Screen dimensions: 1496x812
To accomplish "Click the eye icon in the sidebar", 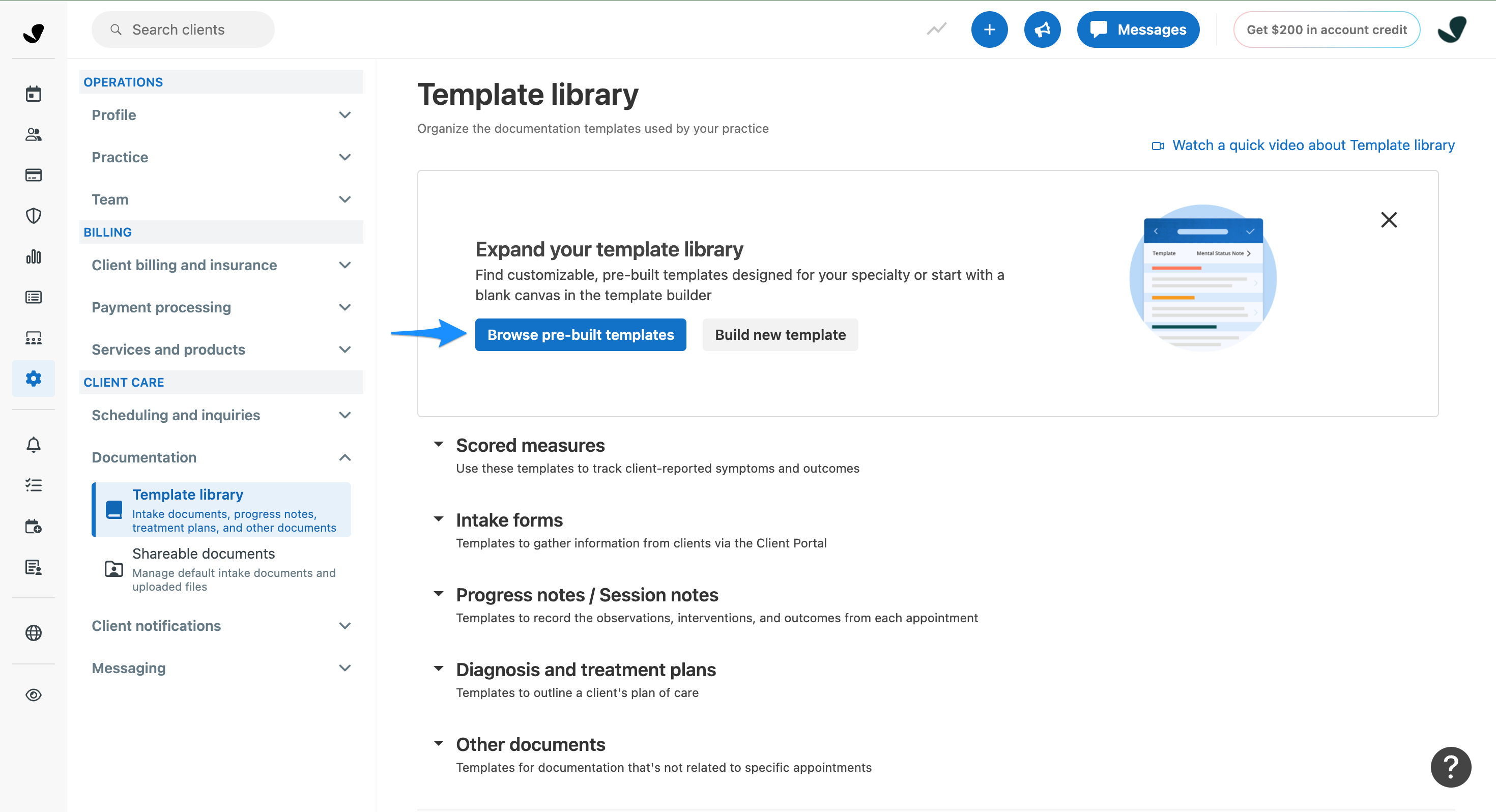I will (34, 694).
